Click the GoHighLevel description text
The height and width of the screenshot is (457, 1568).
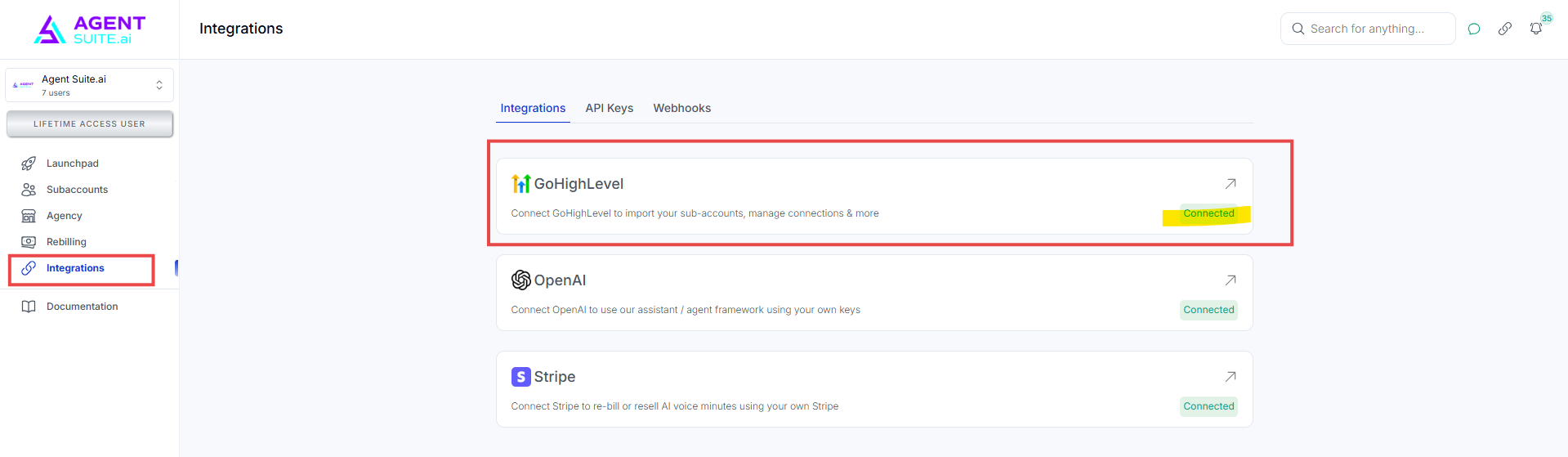(695, 213)
